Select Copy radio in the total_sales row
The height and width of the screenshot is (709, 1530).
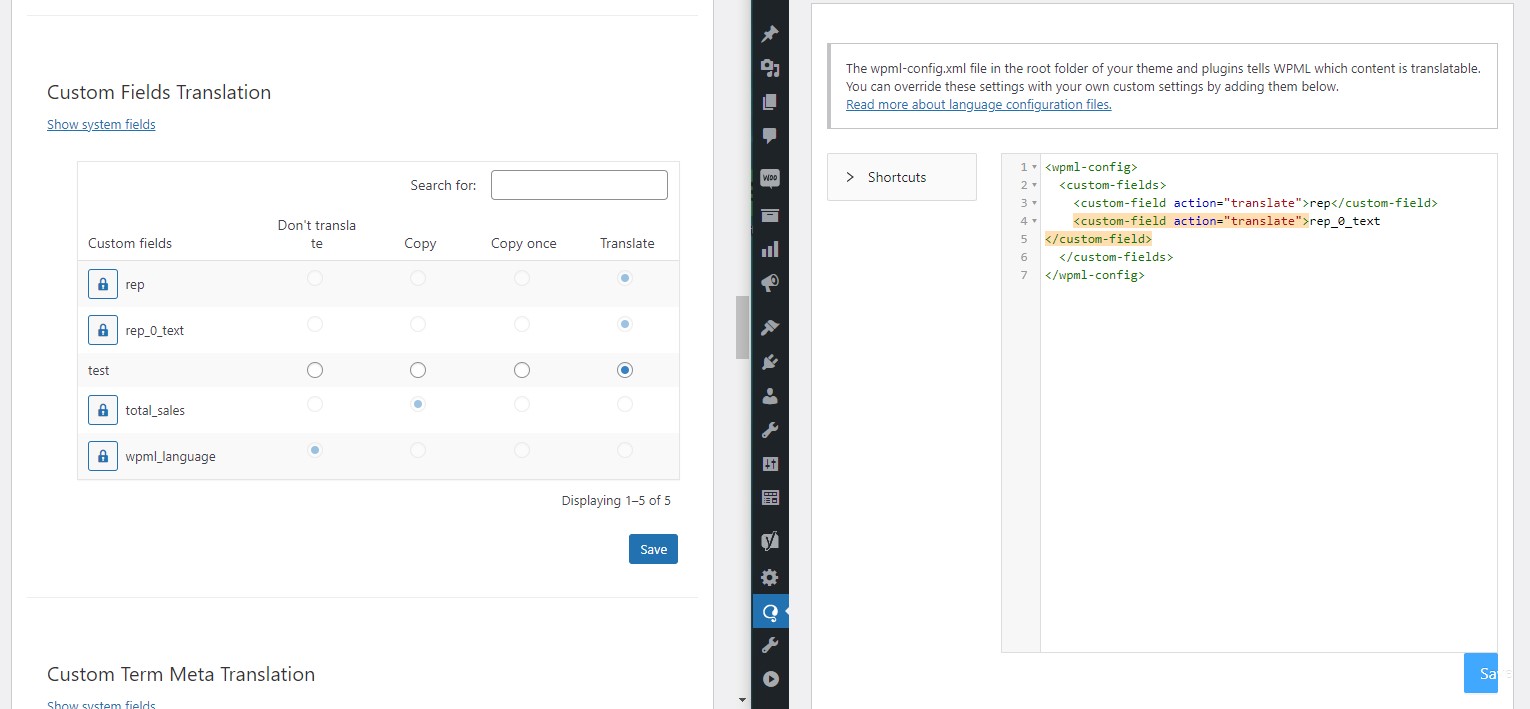pyautogui.click(x=418, y=404)
